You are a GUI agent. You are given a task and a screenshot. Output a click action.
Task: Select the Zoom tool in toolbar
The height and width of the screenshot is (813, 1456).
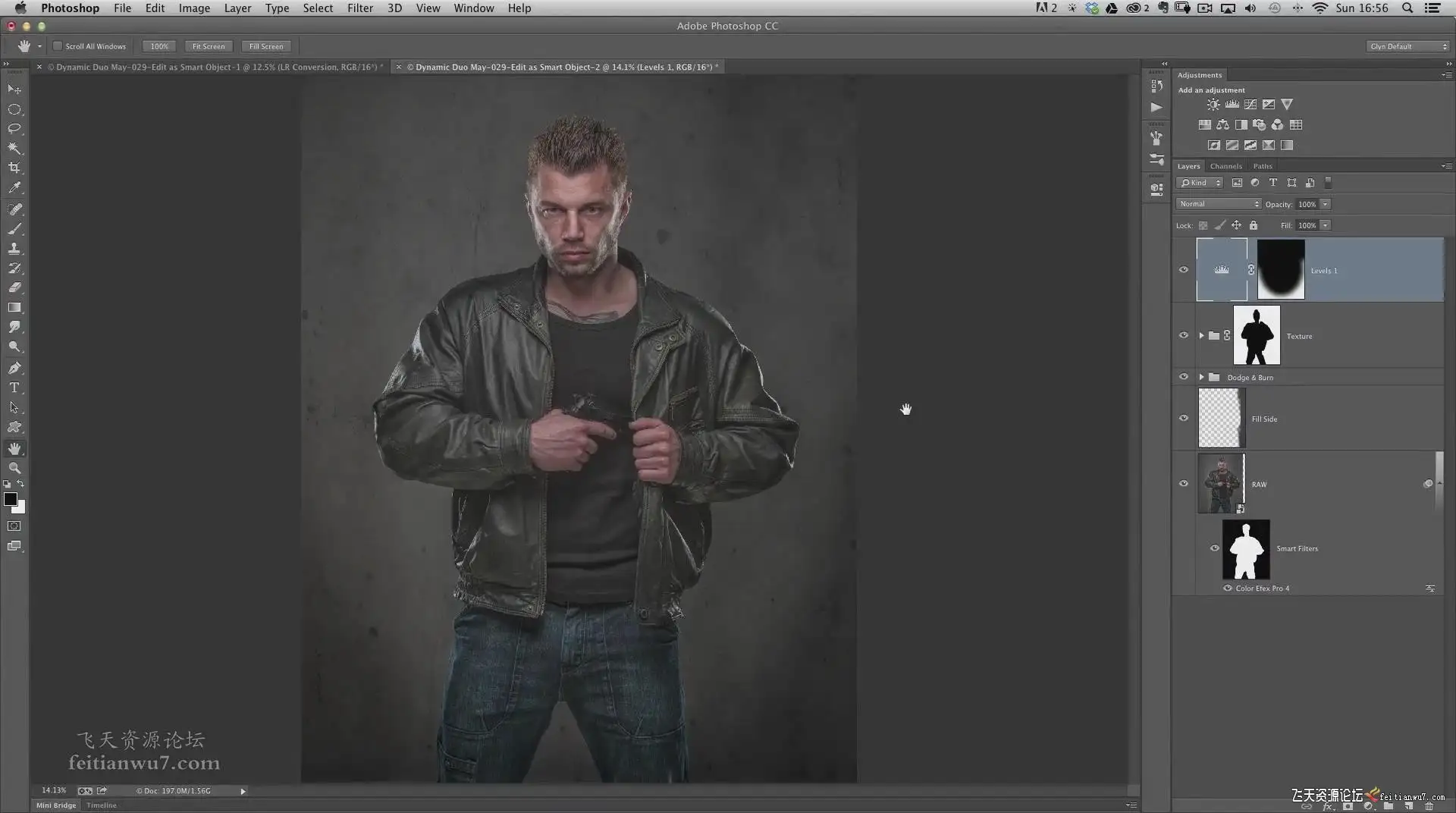14,468
